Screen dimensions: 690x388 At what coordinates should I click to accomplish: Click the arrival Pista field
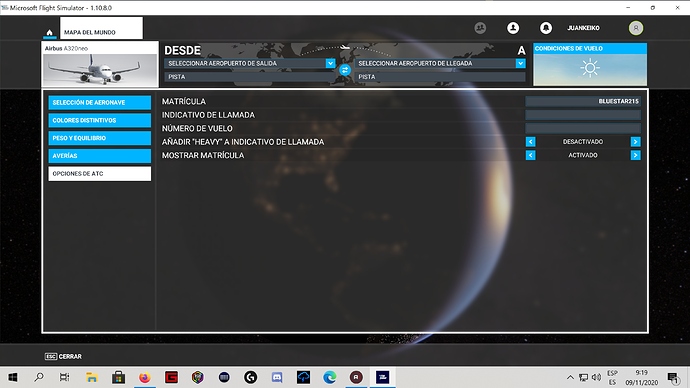pos(440,77)
